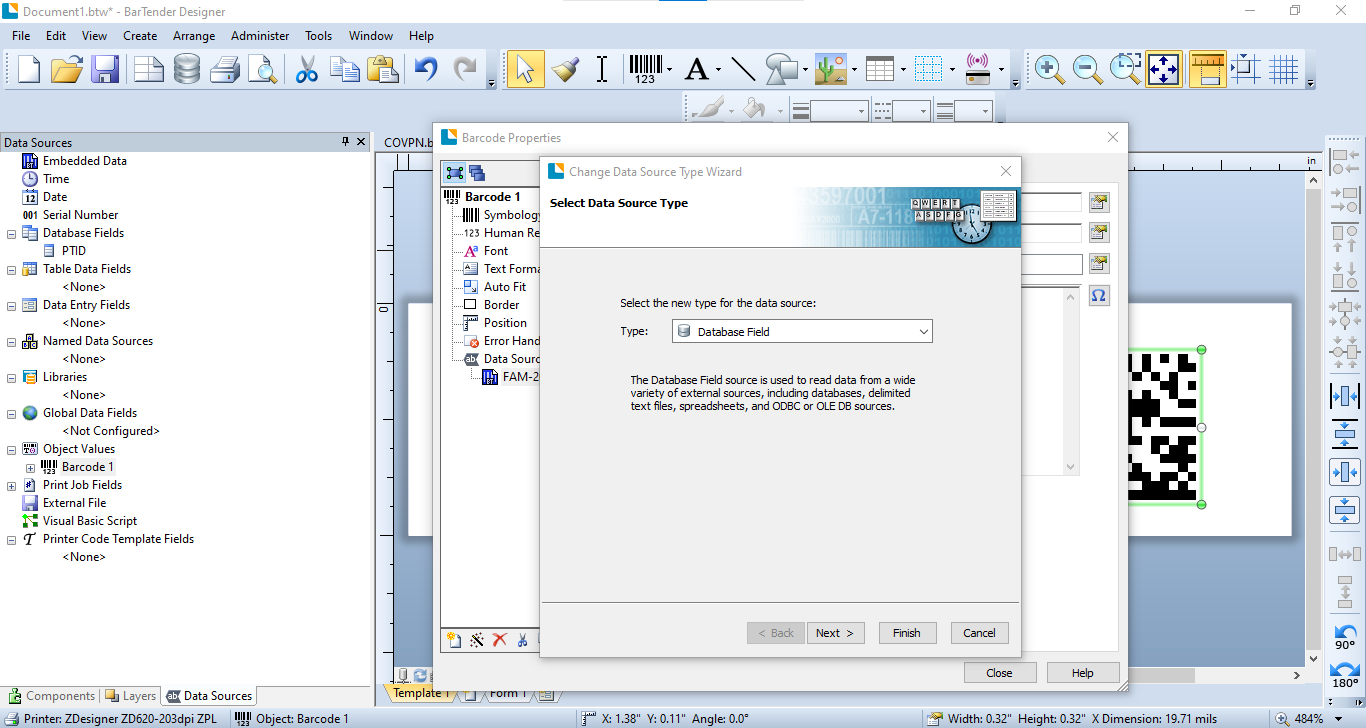The height and width of the screenshot is (728, 1366).
Task: Rotate object 90 degrees
Action: 1345,637
